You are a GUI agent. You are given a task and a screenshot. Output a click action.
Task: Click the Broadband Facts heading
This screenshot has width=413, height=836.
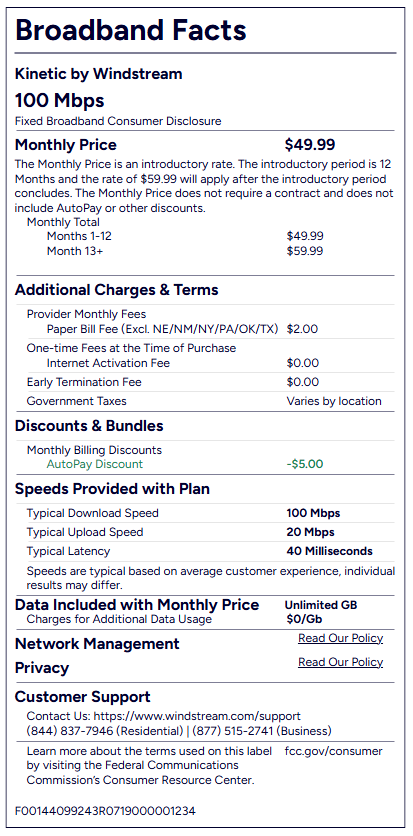tap(131, 30)
